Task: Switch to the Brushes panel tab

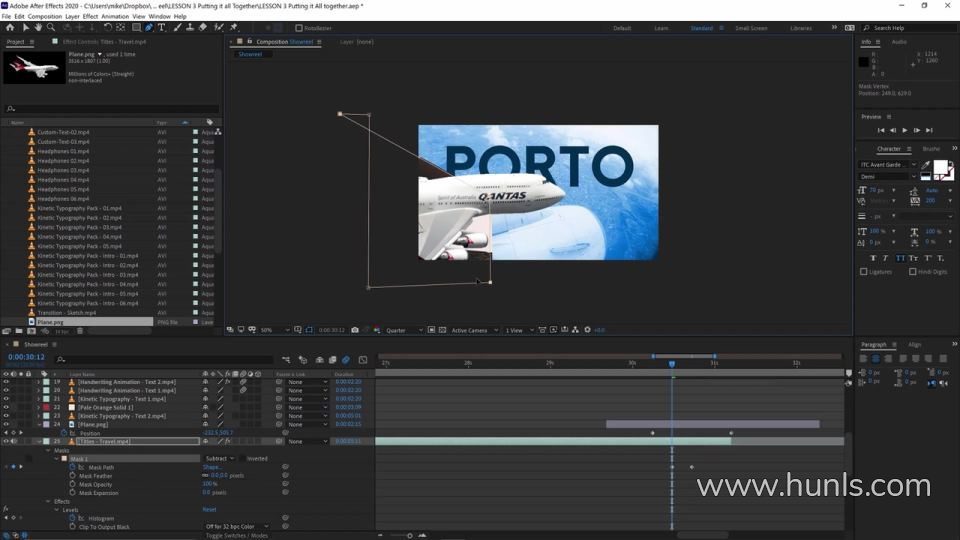Action: click(930, 149)
